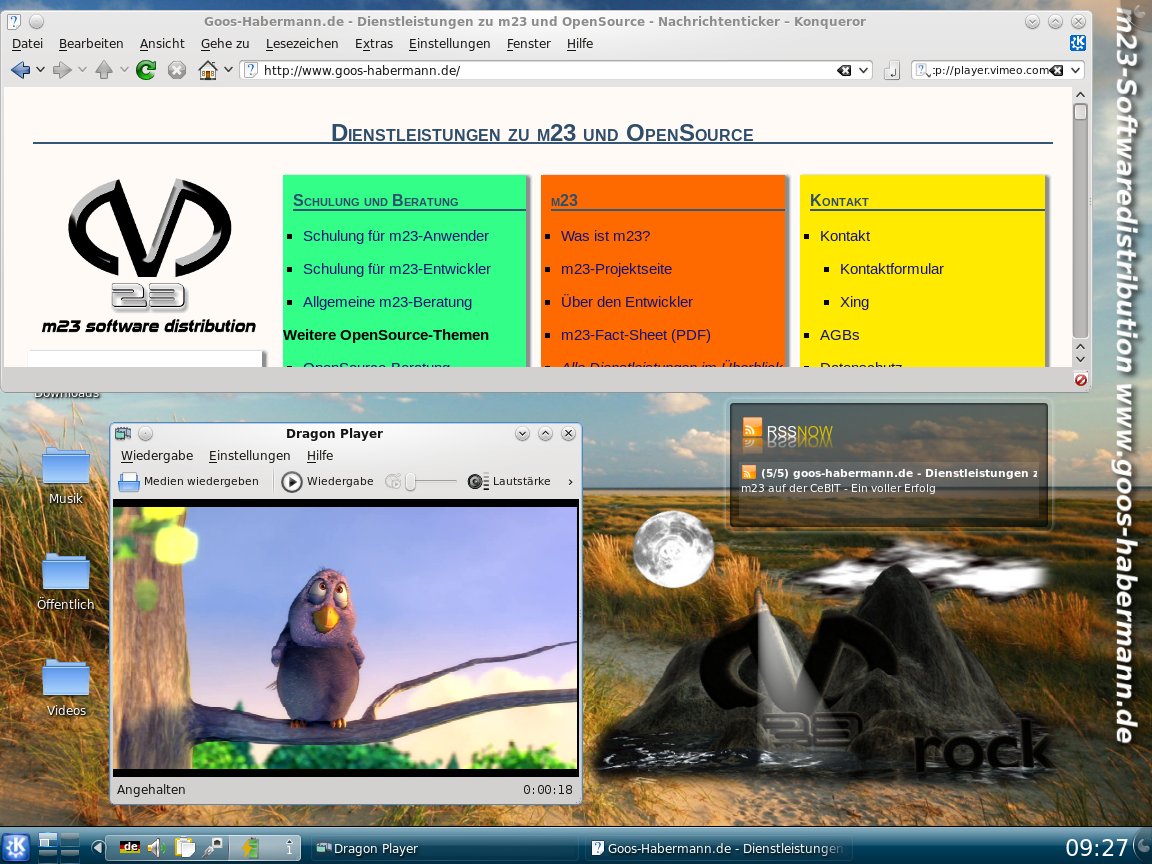The height and width of the screenshot is (864, 1152).
Task: Open the Kontaktformular link
Action: (x=892, y=269)
